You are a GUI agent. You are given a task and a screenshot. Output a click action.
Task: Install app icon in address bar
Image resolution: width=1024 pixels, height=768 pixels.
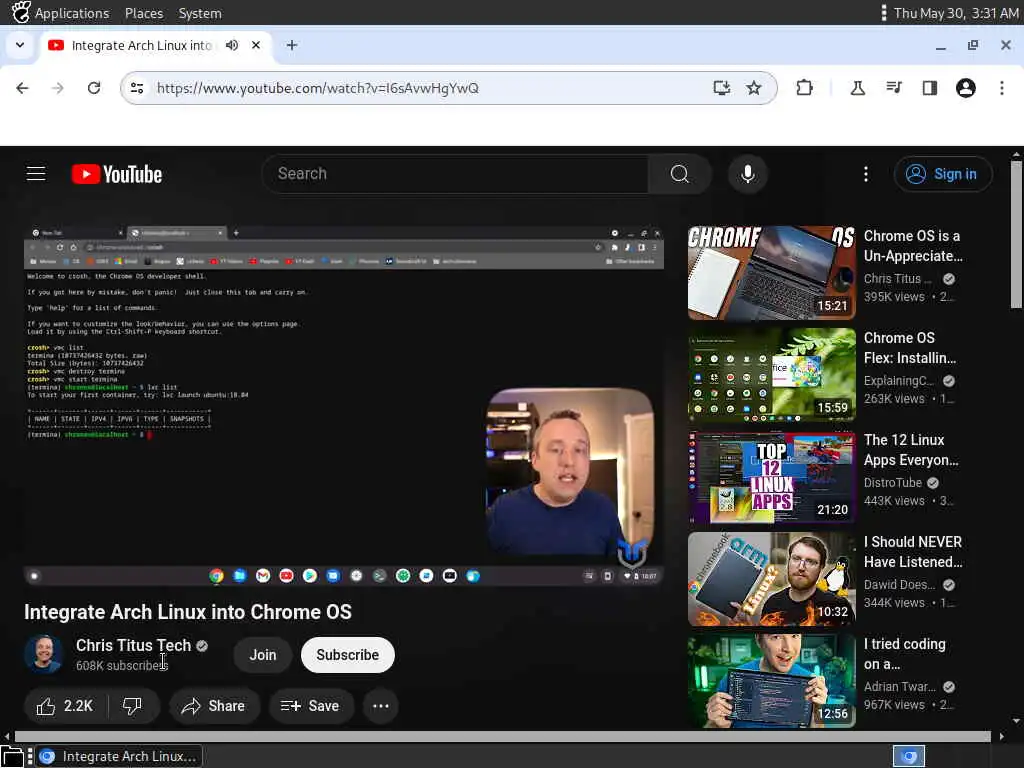(721, 88)
